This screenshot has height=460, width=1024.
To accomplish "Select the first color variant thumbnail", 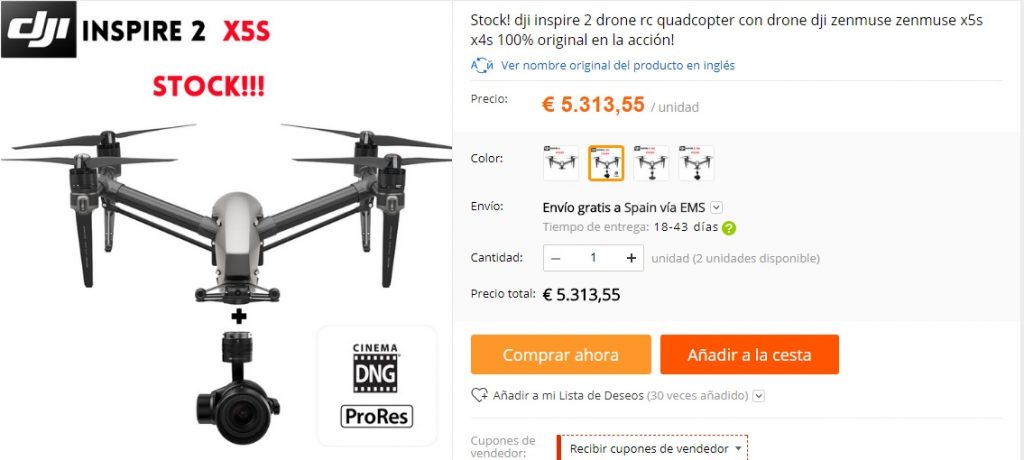I will [561, 163].
